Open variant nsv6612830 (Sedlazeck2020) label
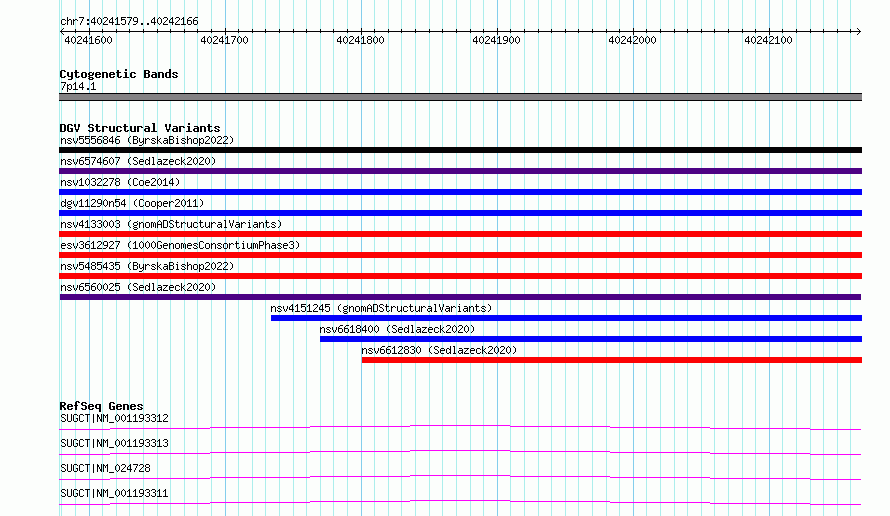890x516 pixels. [x=439, y=350]
